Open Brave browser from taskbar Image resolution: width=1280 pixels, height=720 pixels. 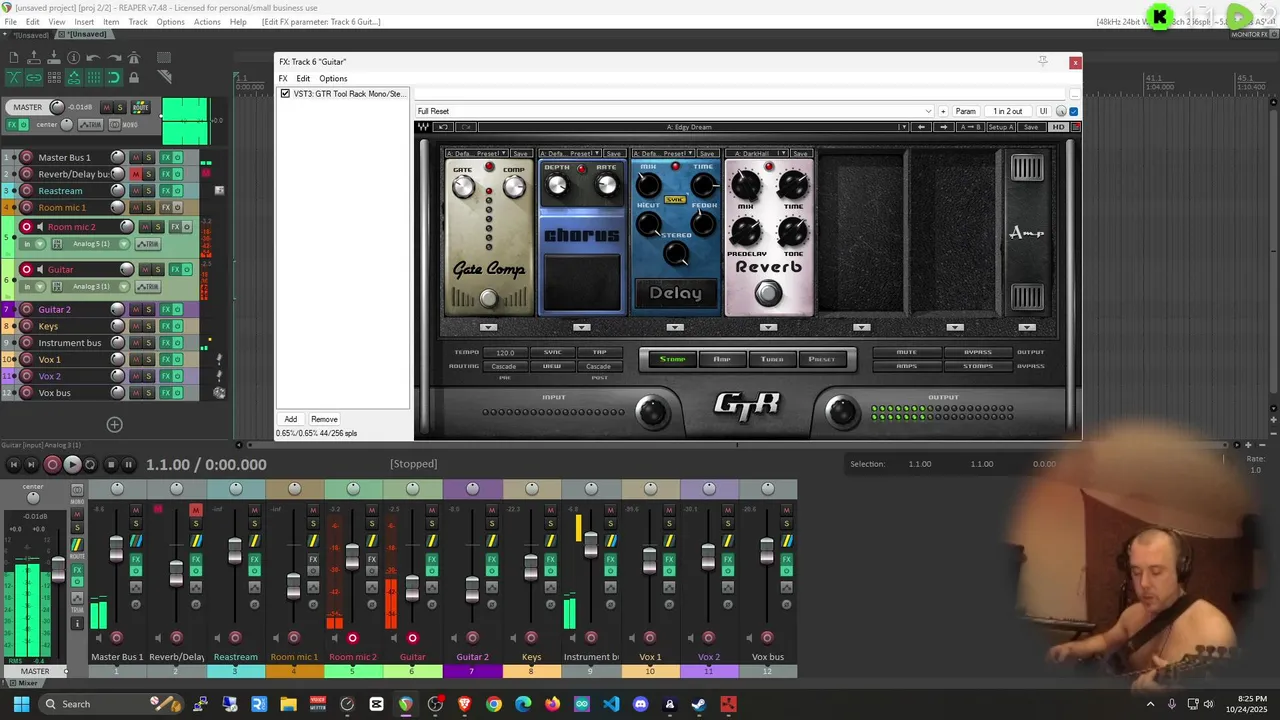point(464,704)
